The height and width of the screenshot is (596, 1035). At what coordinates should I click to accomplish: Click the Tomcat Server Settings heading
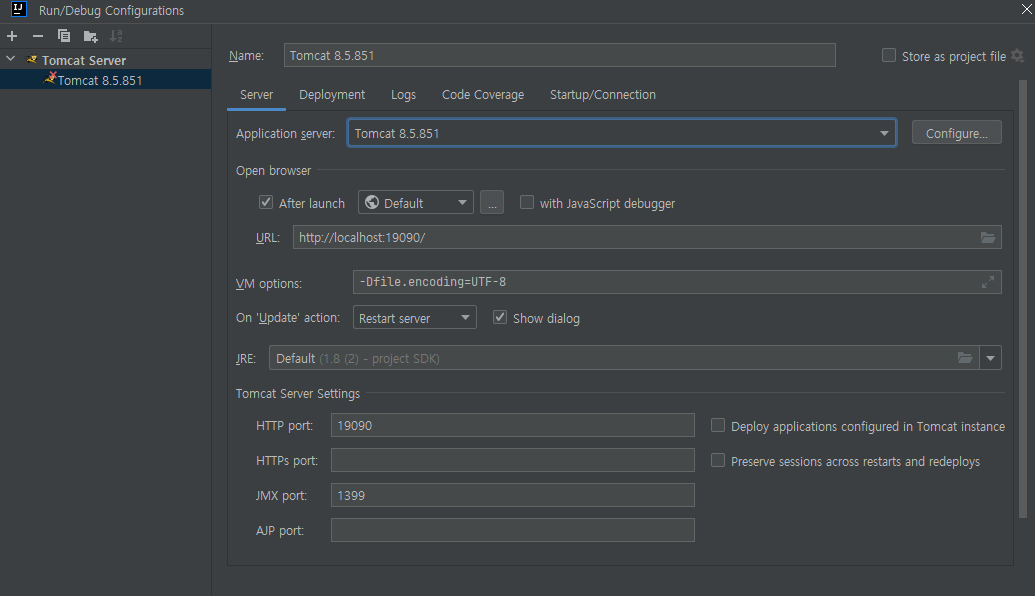pyautogui.click(x=298, y=393)
